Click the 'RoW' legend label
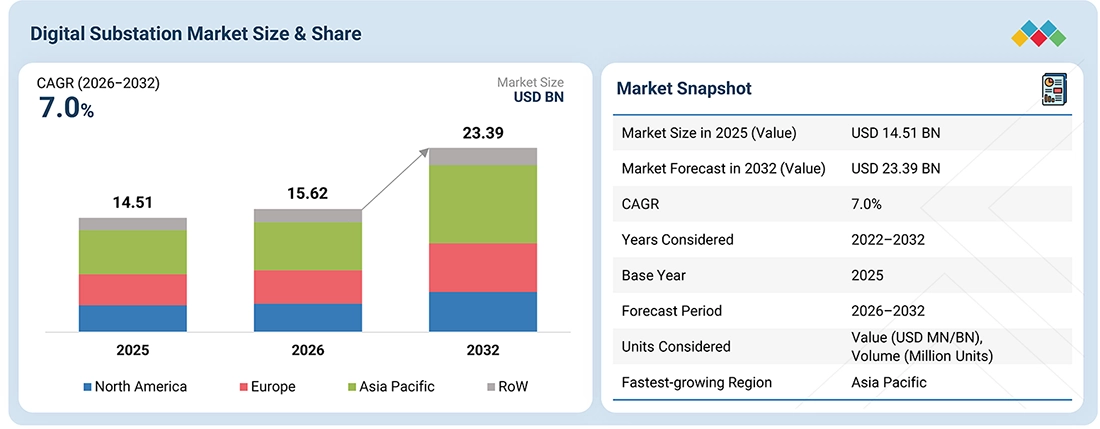This screenshot has height=429, width=1100. 513,387
